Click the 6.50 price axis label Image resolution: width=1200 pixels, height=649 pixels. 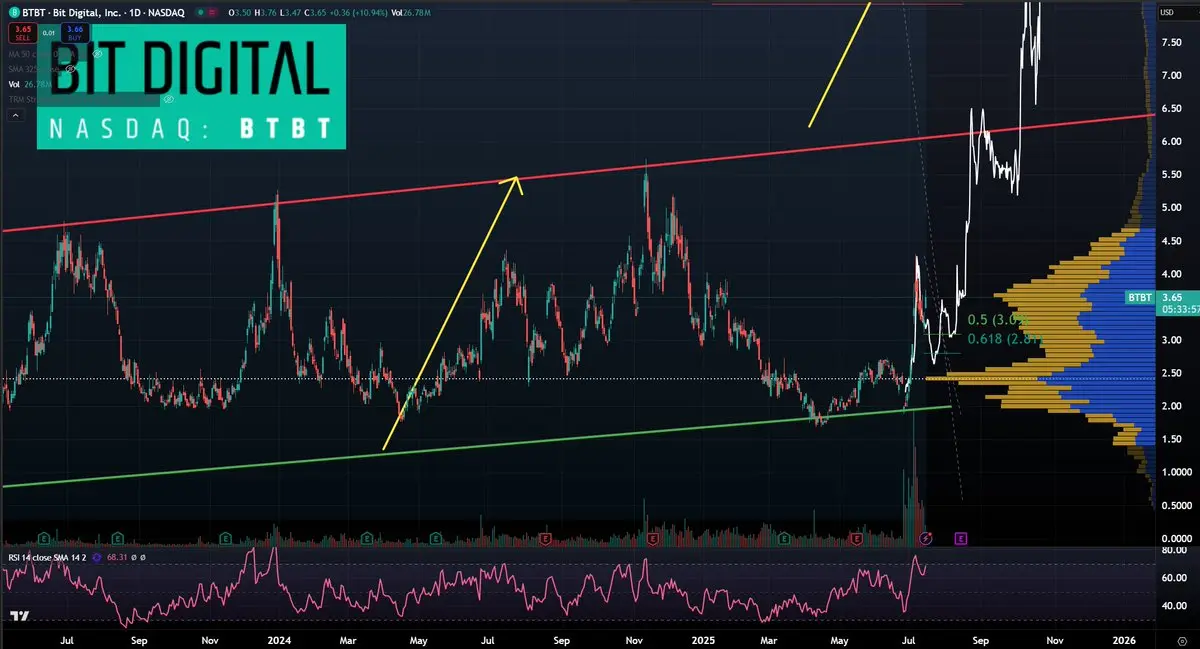1172,108
